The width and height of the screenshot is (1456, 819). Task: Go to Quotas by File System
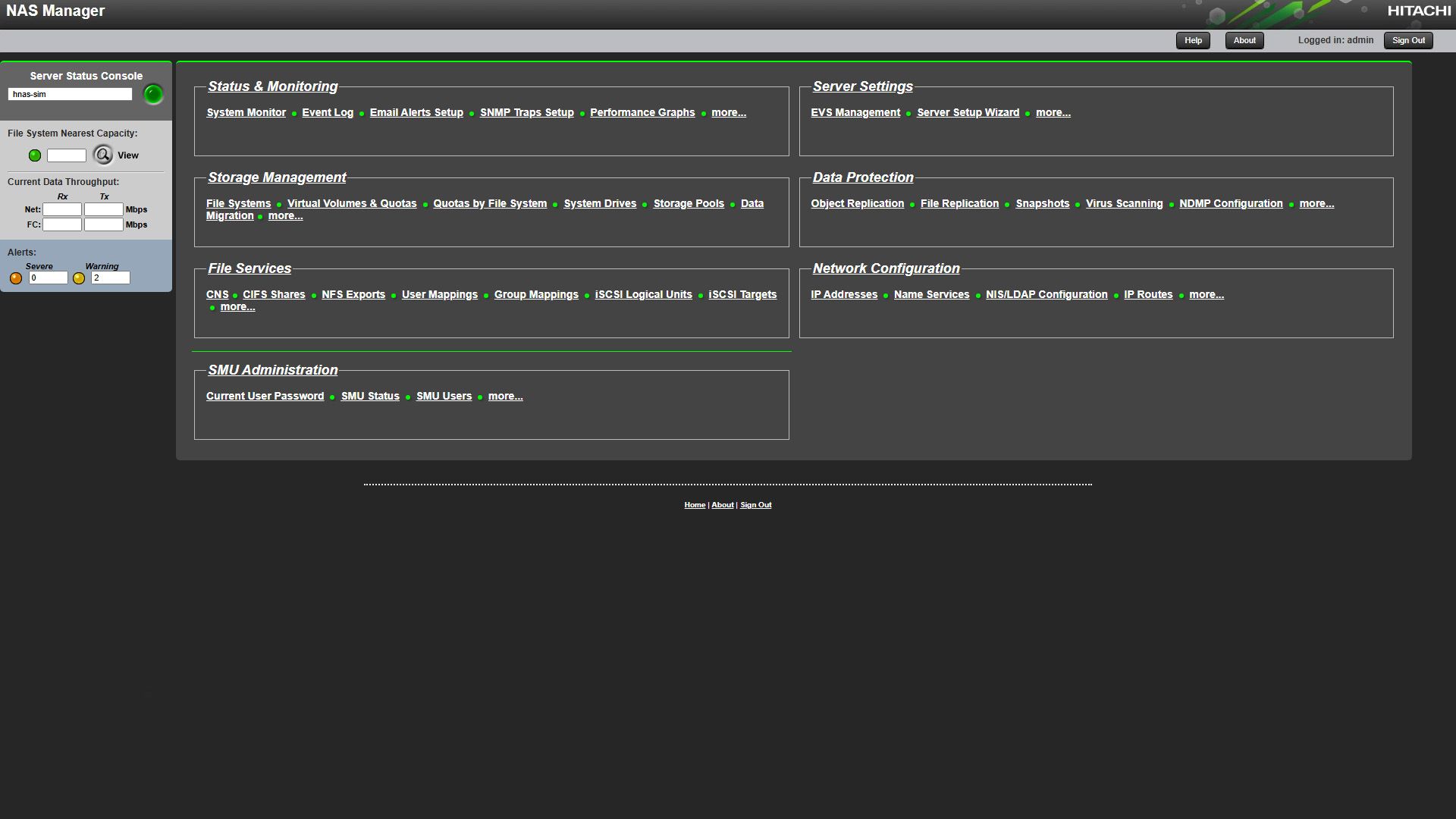490,203
